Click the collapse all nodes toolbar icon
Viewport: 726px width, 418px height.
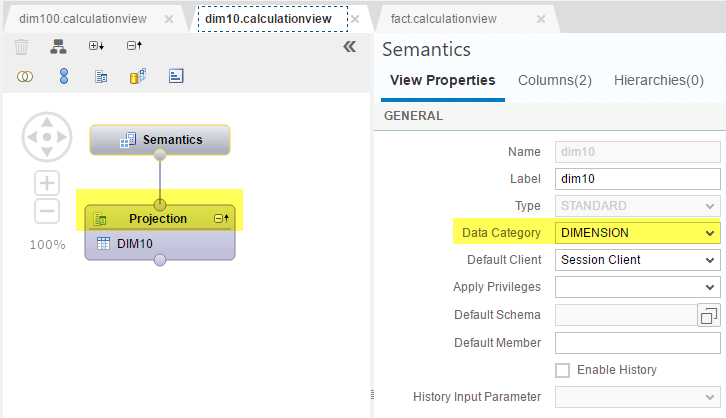pos(134,45)
